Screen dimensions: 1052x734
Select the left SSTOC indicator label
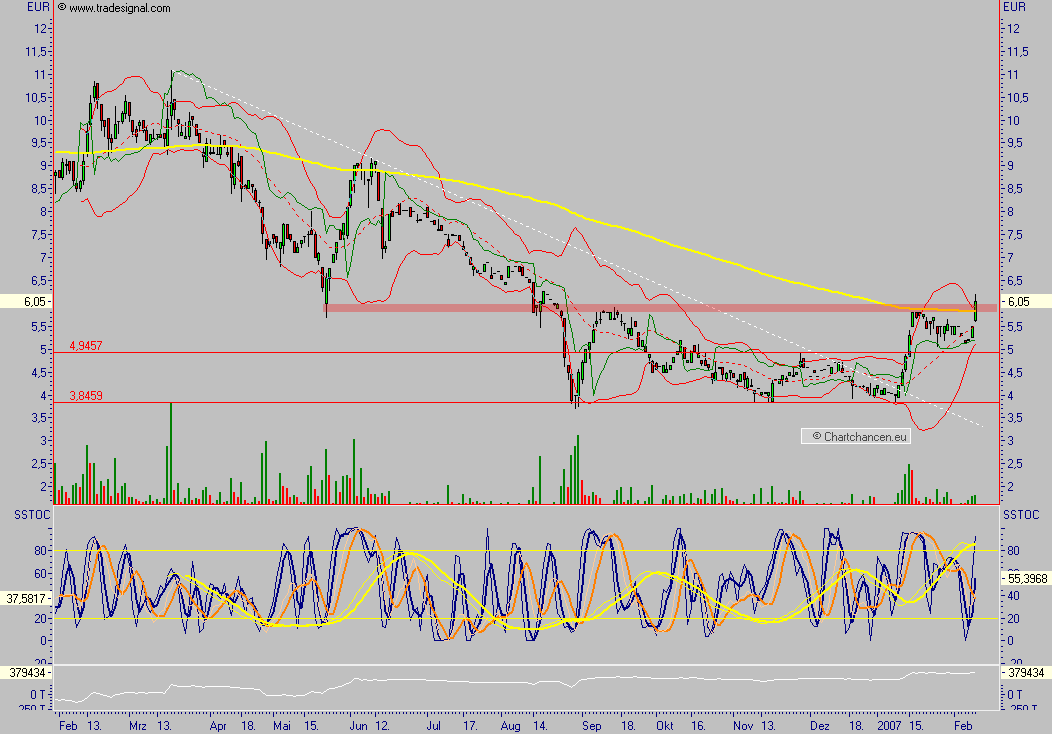point(27,514)
